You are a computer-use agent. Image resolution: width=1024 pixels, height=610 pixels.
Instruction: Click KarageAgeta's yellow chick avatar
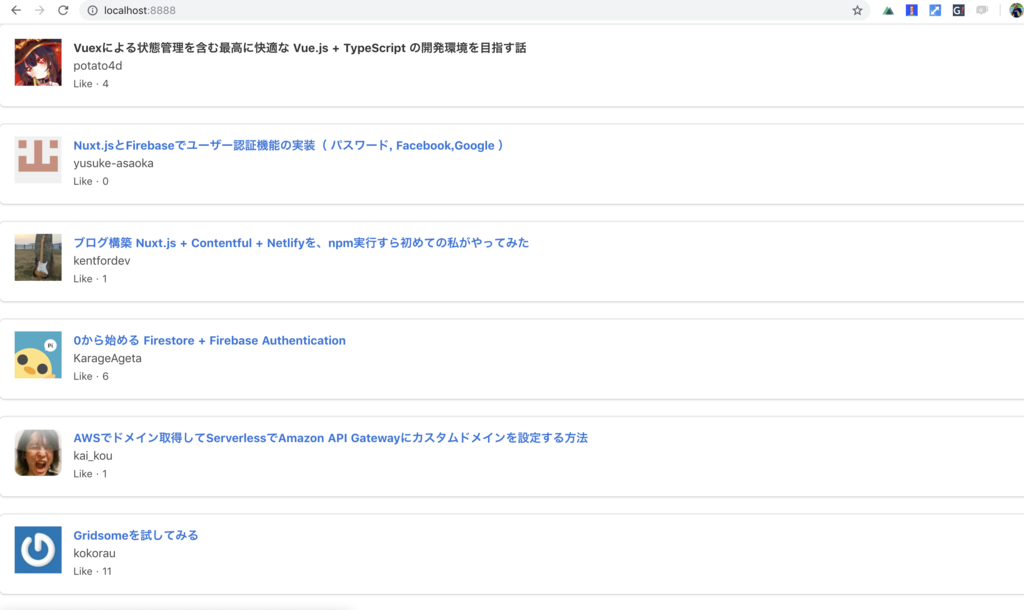pos(38,355)
